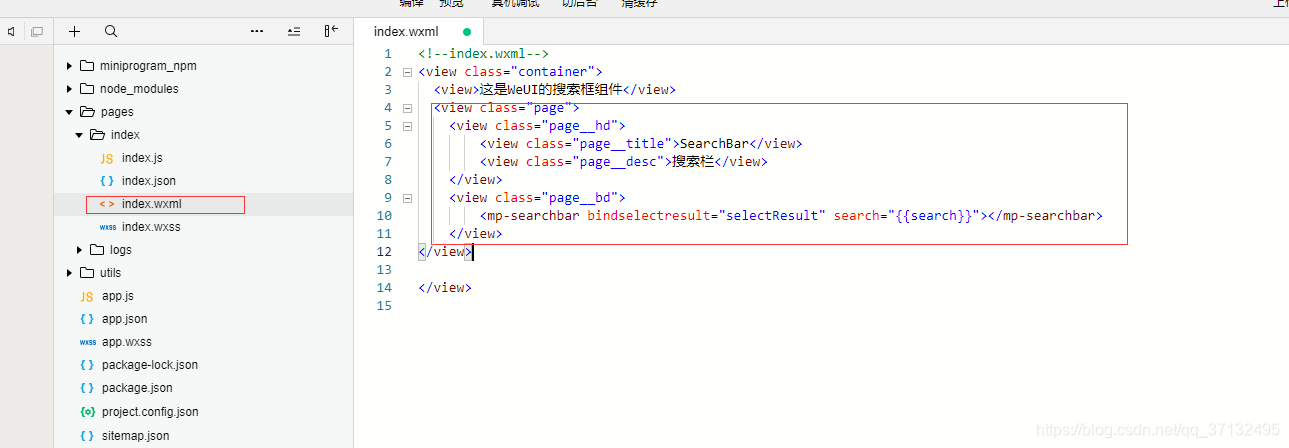The height and width of the screenshot is (448, 1289).
Task: Select the miniprogram_npm folder
Action: coord(148,66)
